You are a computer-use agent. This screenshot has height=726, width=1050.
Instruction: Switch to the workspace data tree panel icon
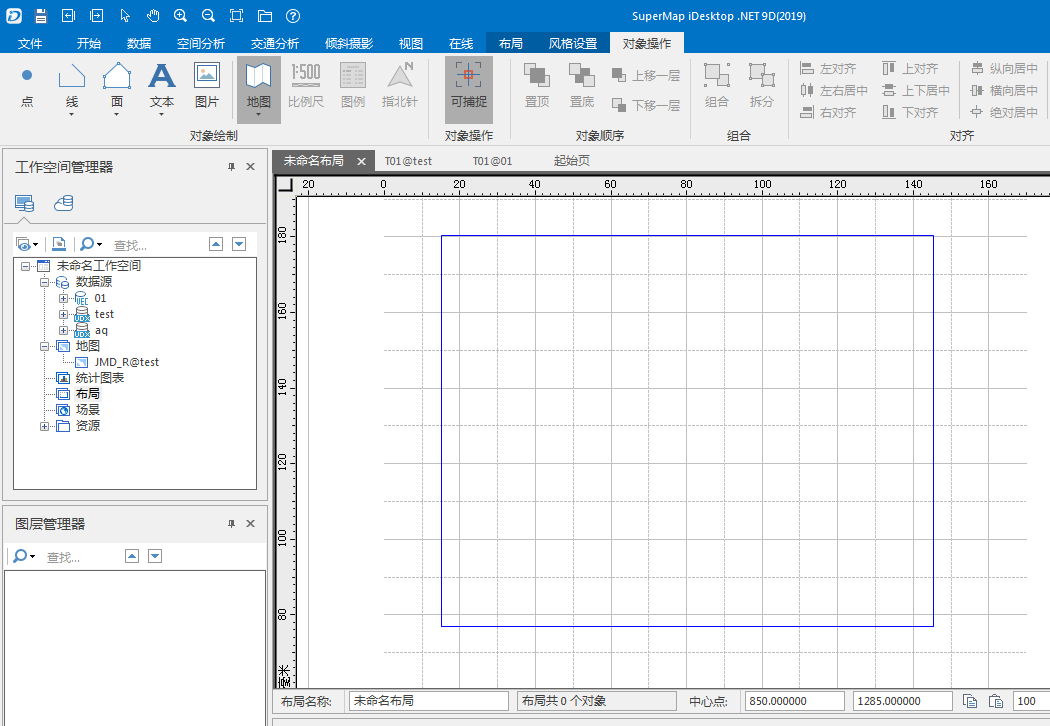coord(25,203)
